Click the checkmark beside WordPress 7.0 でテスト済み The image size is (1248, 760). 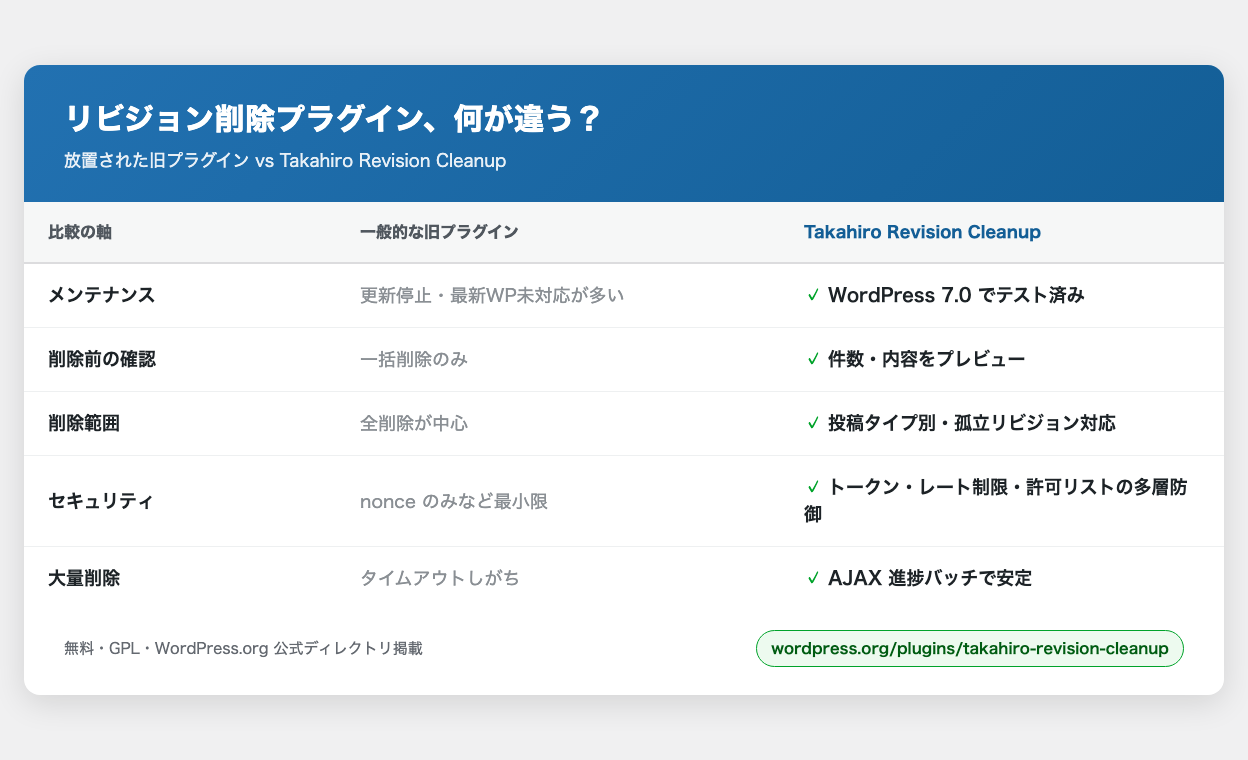click(x=813, y=295)
